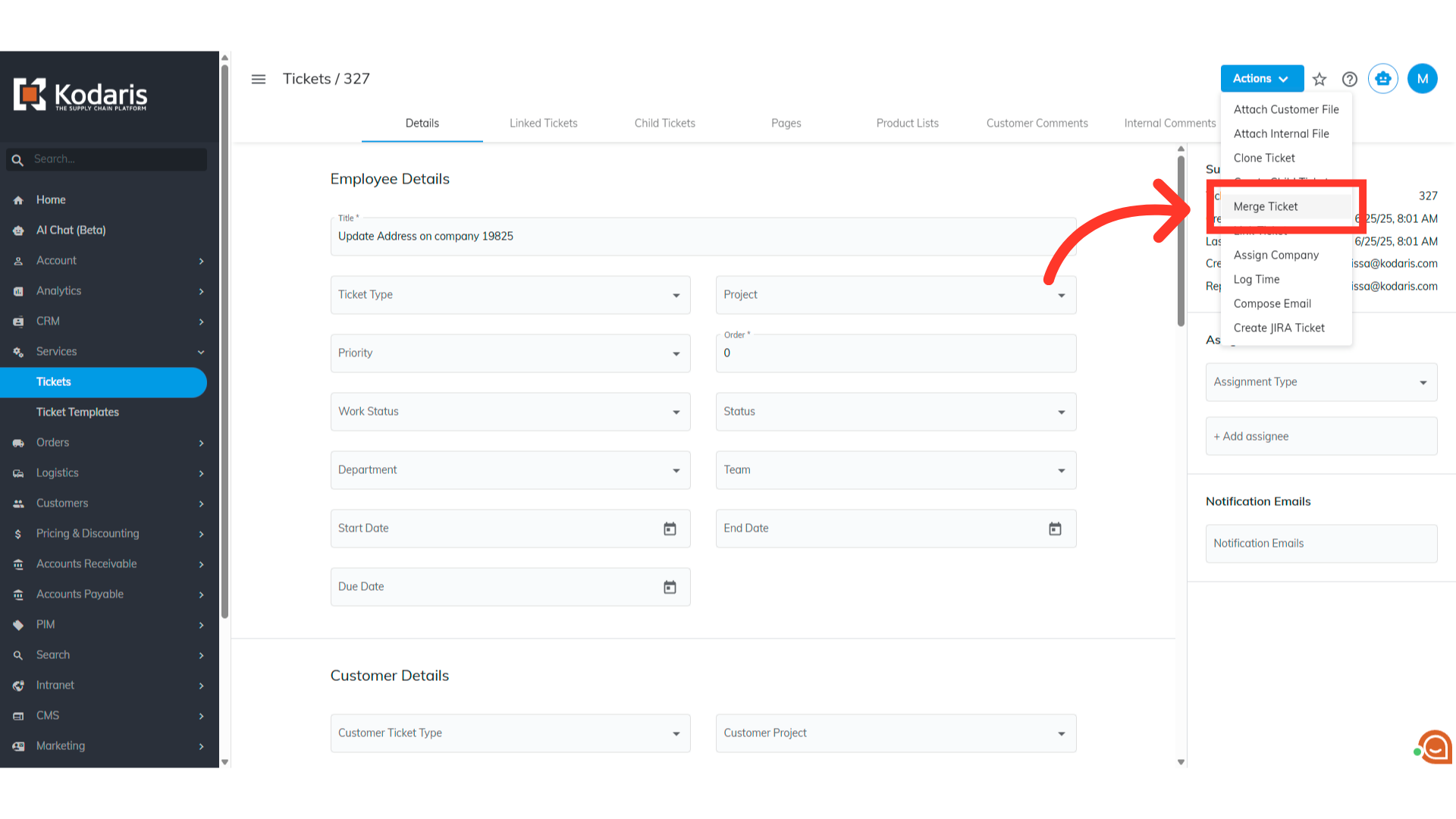Image resolution: width=1456 pixels, height=819 pixels.
Task: Open the AI assistant robot icon
Action: 1383,79
